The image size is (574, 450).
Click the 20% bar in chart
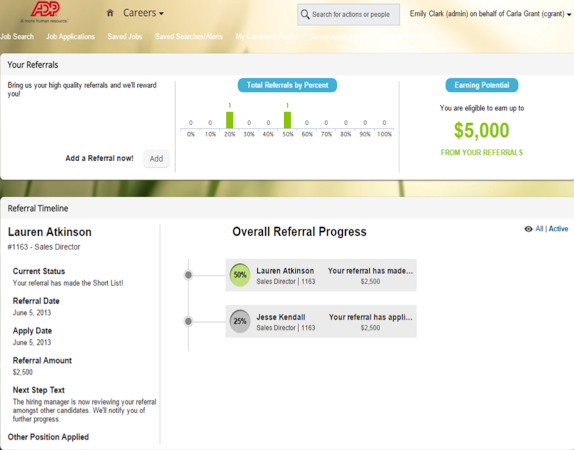pyautogui.click(x=230, y=120)
